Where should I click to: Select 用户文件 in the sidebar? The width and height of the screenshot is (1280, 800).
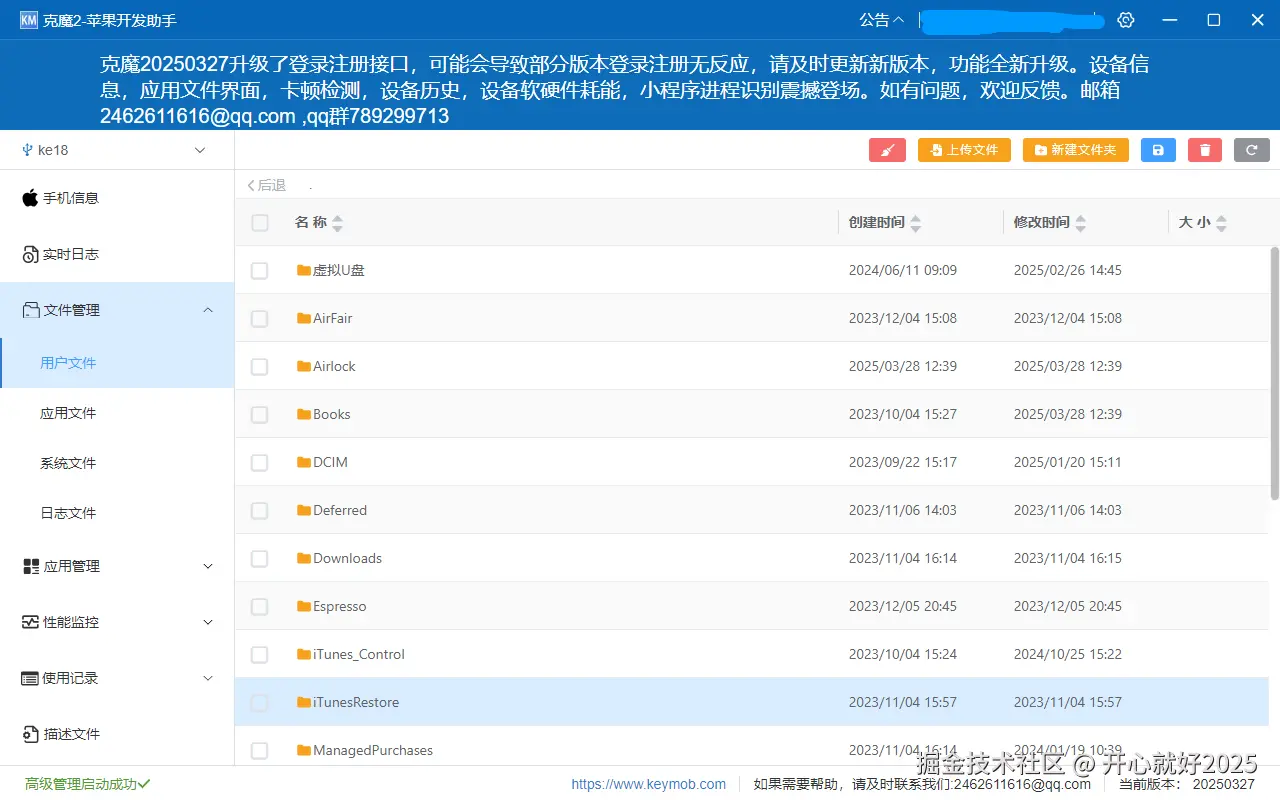(x=117, y=363)
